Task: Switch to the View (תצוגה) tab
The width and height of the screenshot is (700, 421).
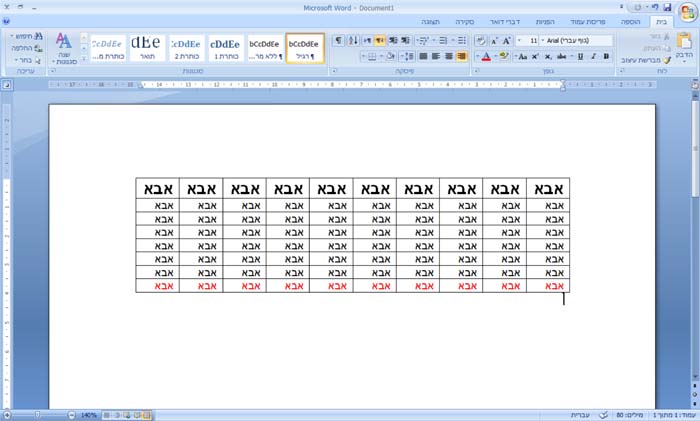Action: pos(430,21)
